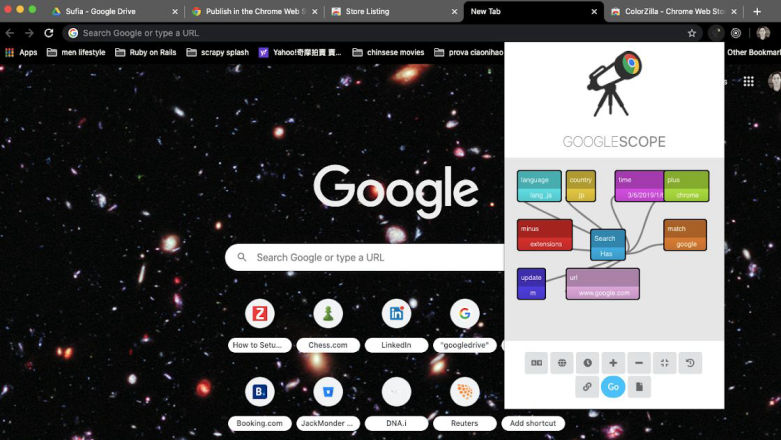Open a new tab with the plus button
The width and height of the screenshot is (781, 440).
pyautogui.click(x=757, y=11)
